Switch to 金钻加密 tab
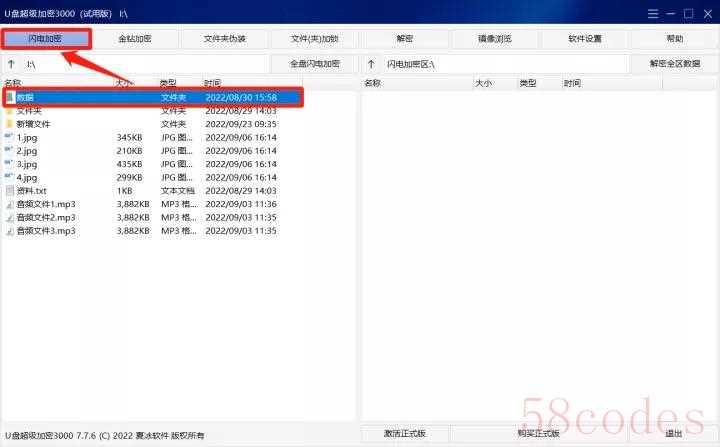The height and width of the screenshot is (447, 720). point(135,39)
